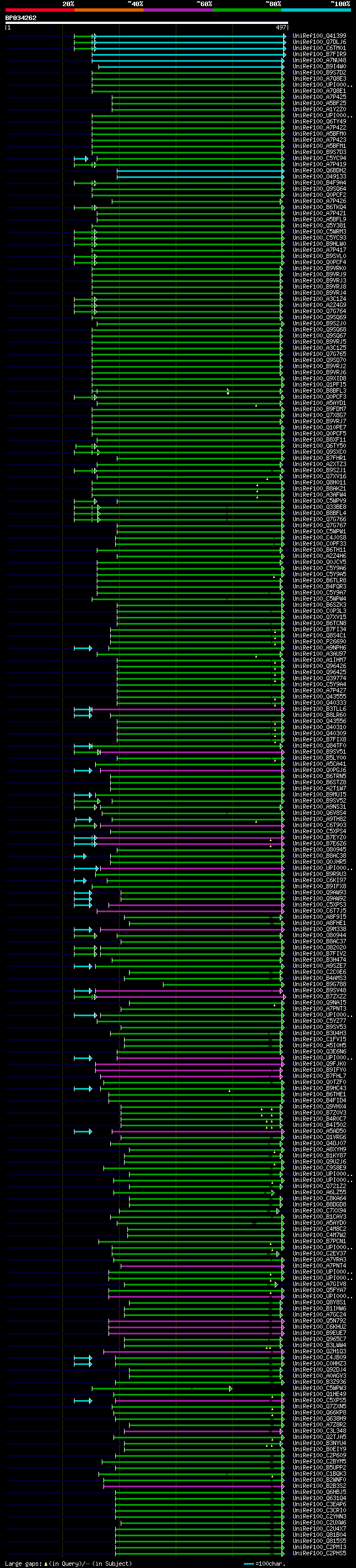
Task: Select the UniRef100_B3TLL6 label
Action: click(x=319, y=709)
